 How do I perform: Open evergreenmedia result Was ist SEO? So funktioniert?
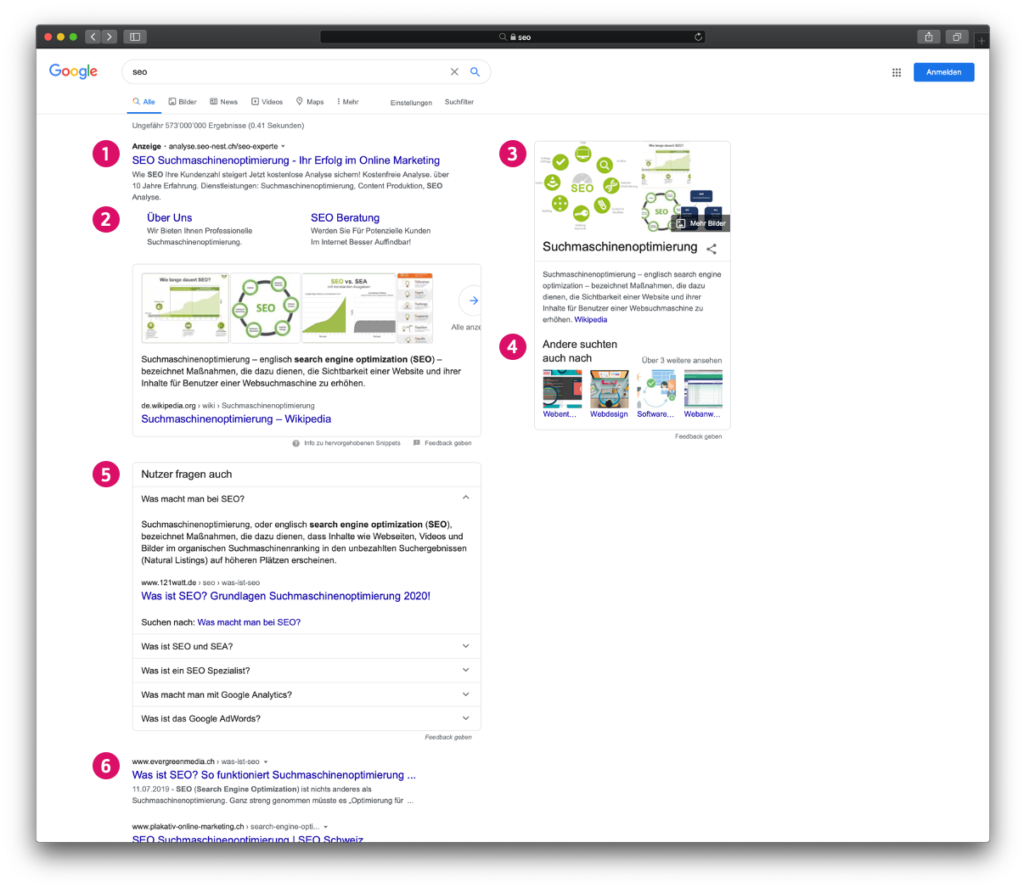(x=274, y=775)
